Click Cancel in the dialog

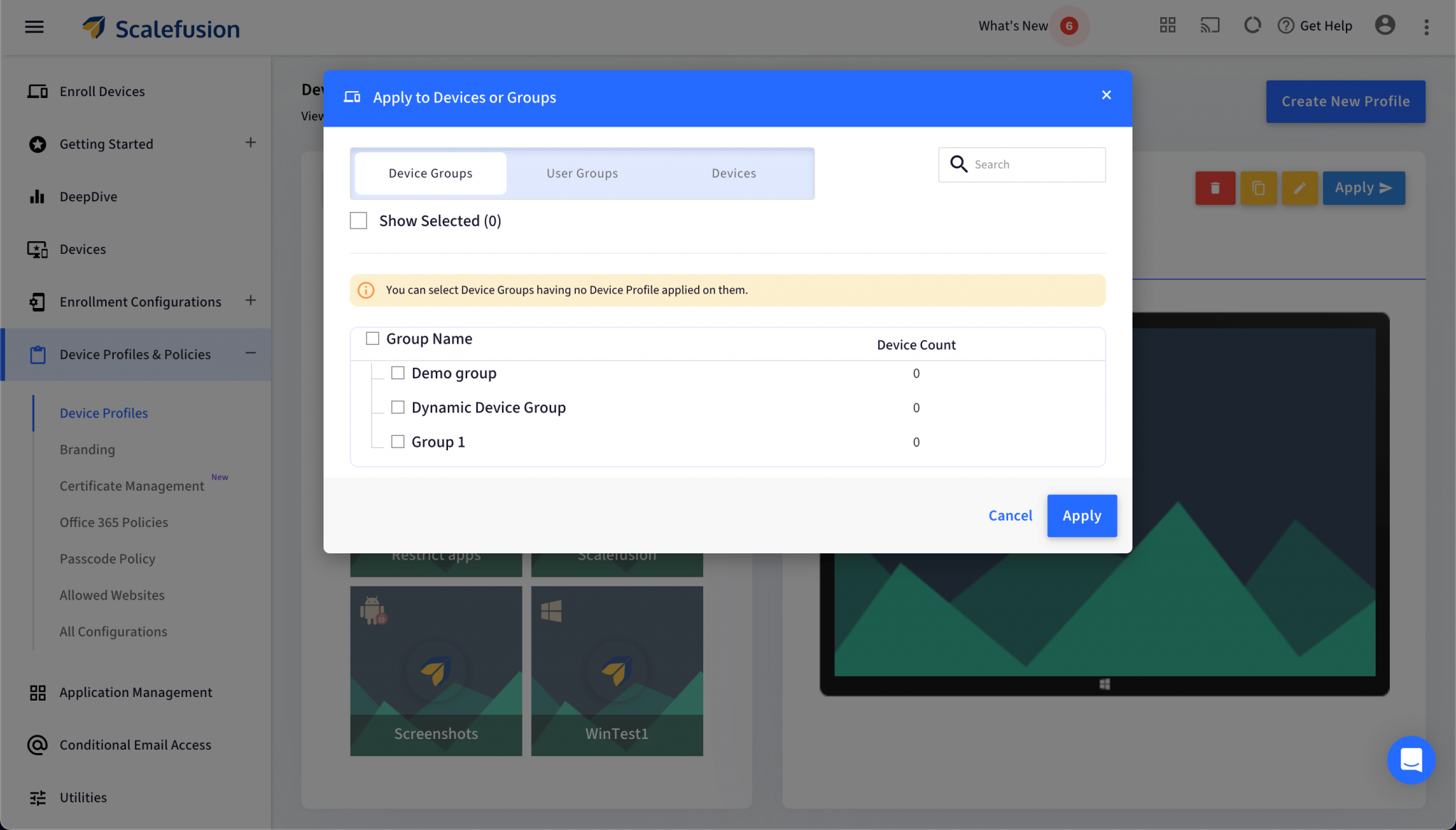point(1010,516)
